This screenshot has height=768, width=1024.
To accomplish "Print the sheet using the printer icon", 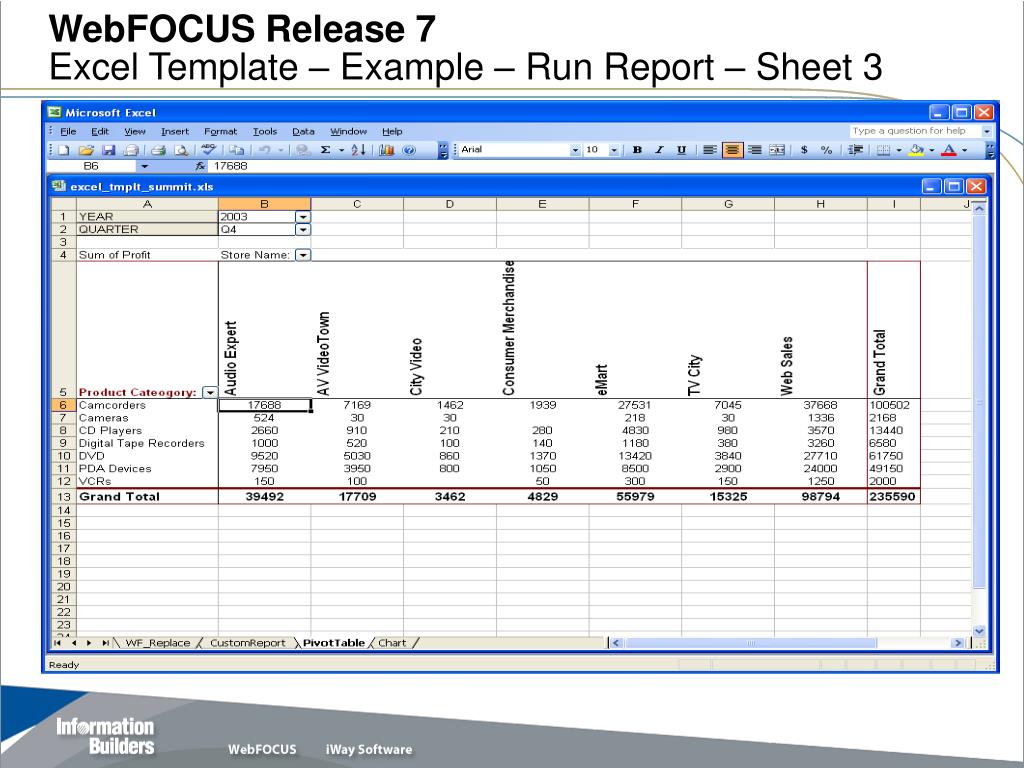I will (158, 150).
